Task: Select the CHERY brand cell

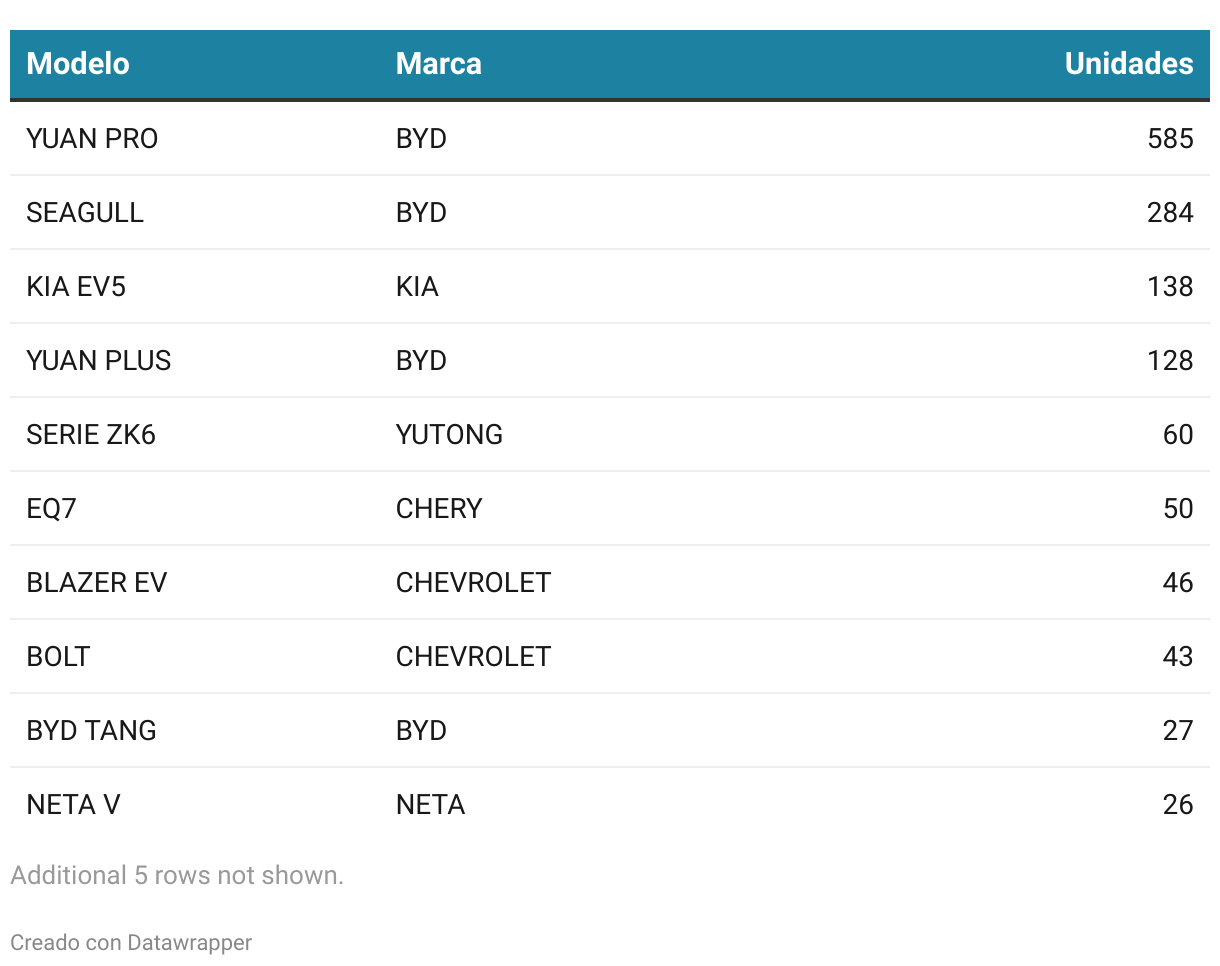Action: (x=439, y=509)
